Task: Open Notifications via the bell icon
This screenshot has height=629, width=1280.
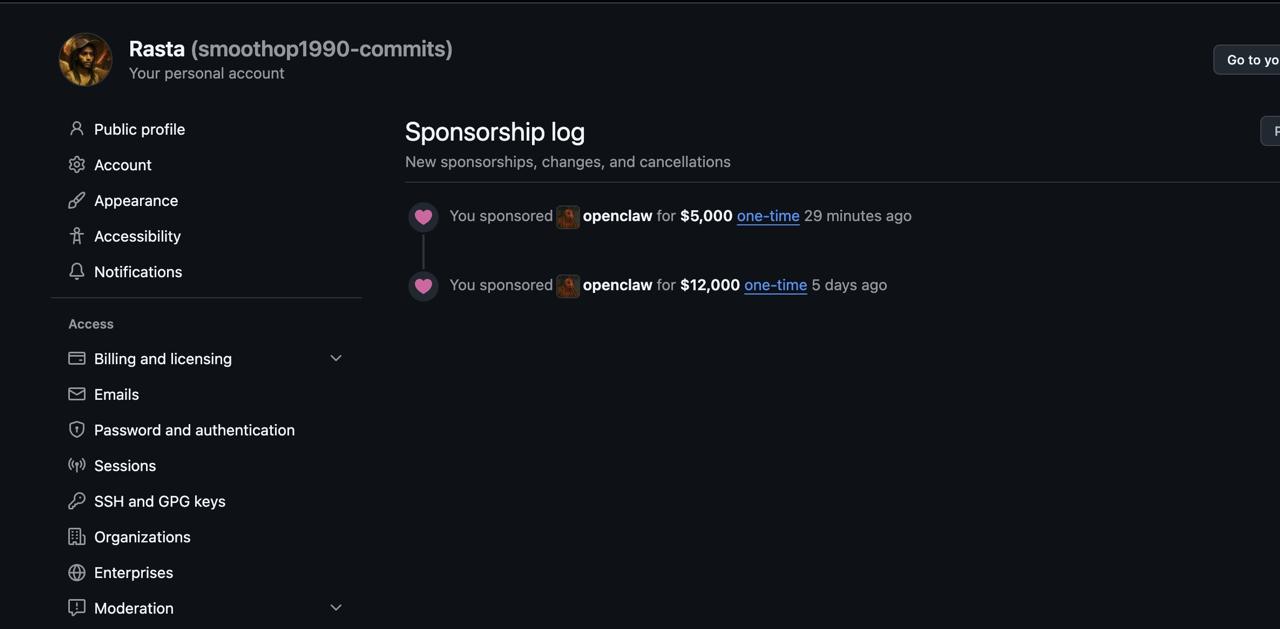Action: 77,271
